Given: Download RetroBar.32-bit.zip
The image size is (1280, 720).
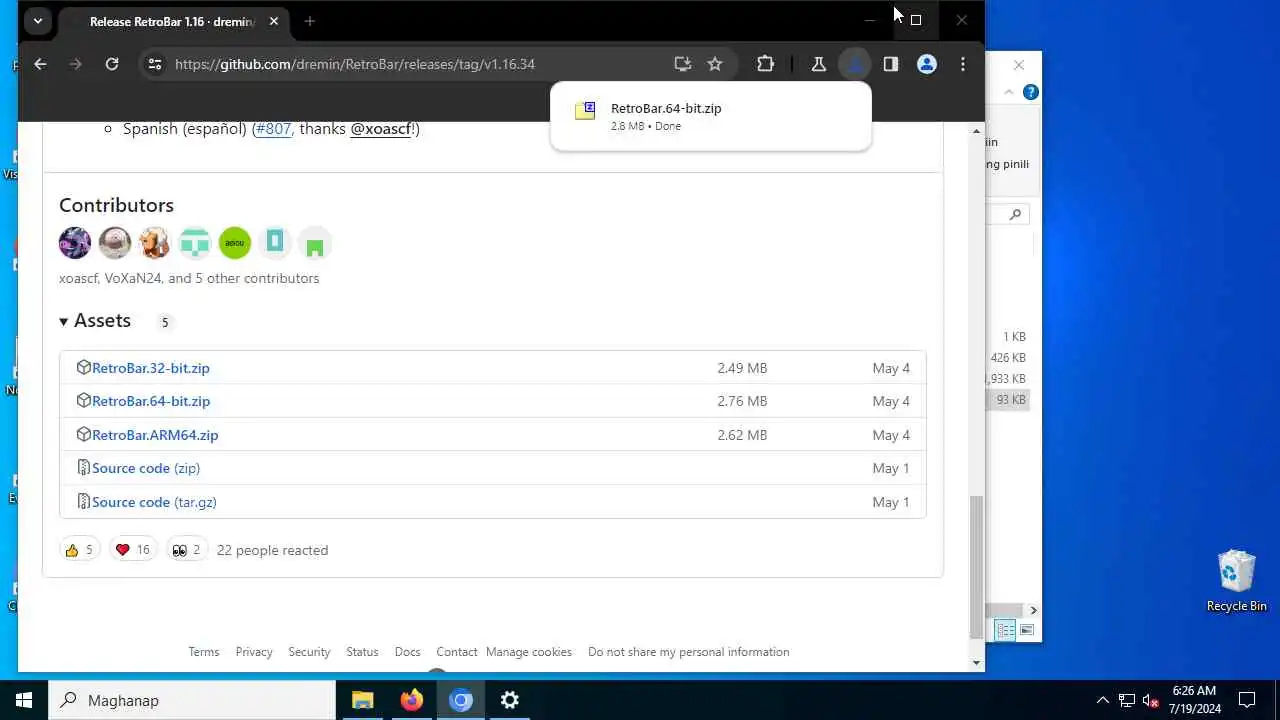Looking at the screenshot, I should coord(151,368).
